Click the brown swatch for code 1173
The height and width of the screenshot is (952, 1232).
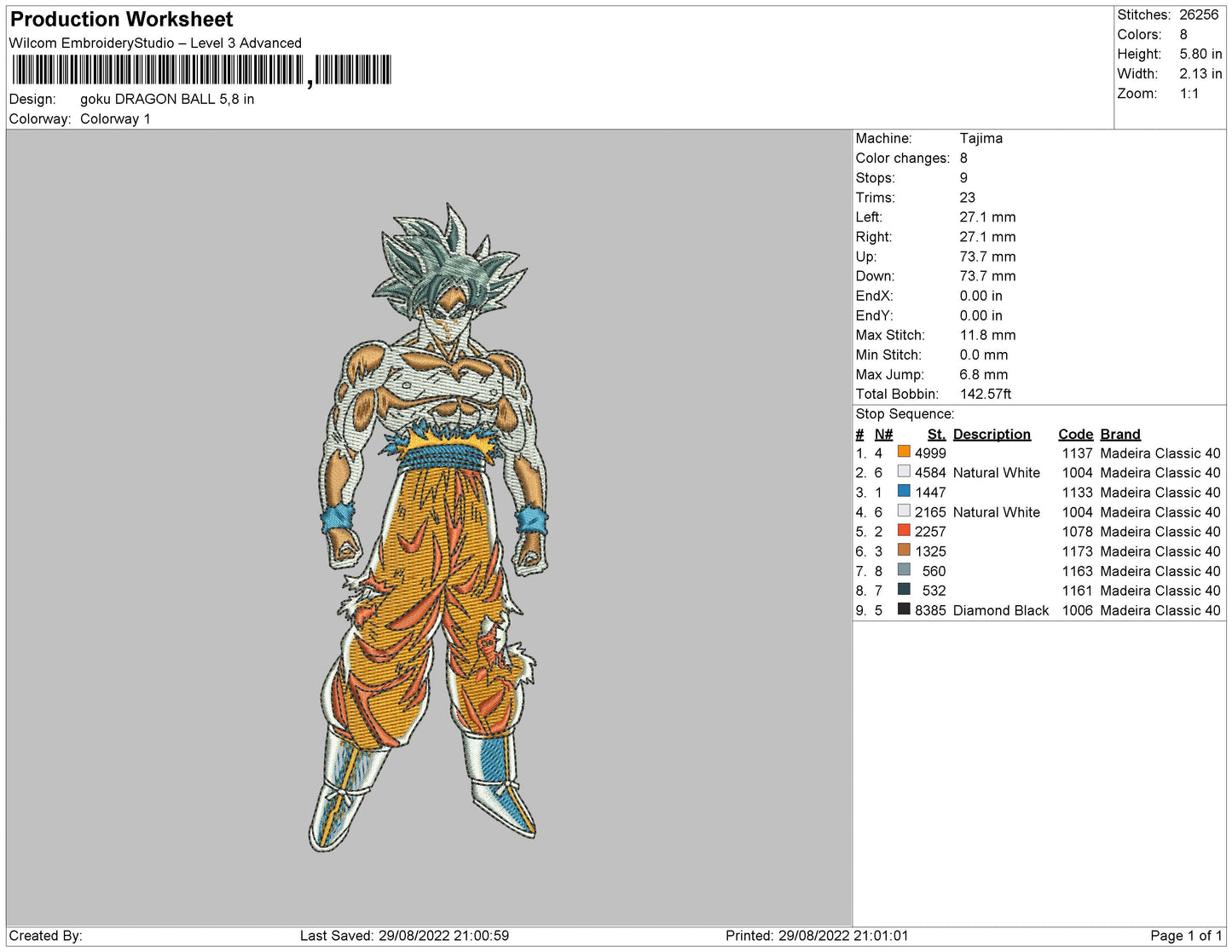[904, 550]
